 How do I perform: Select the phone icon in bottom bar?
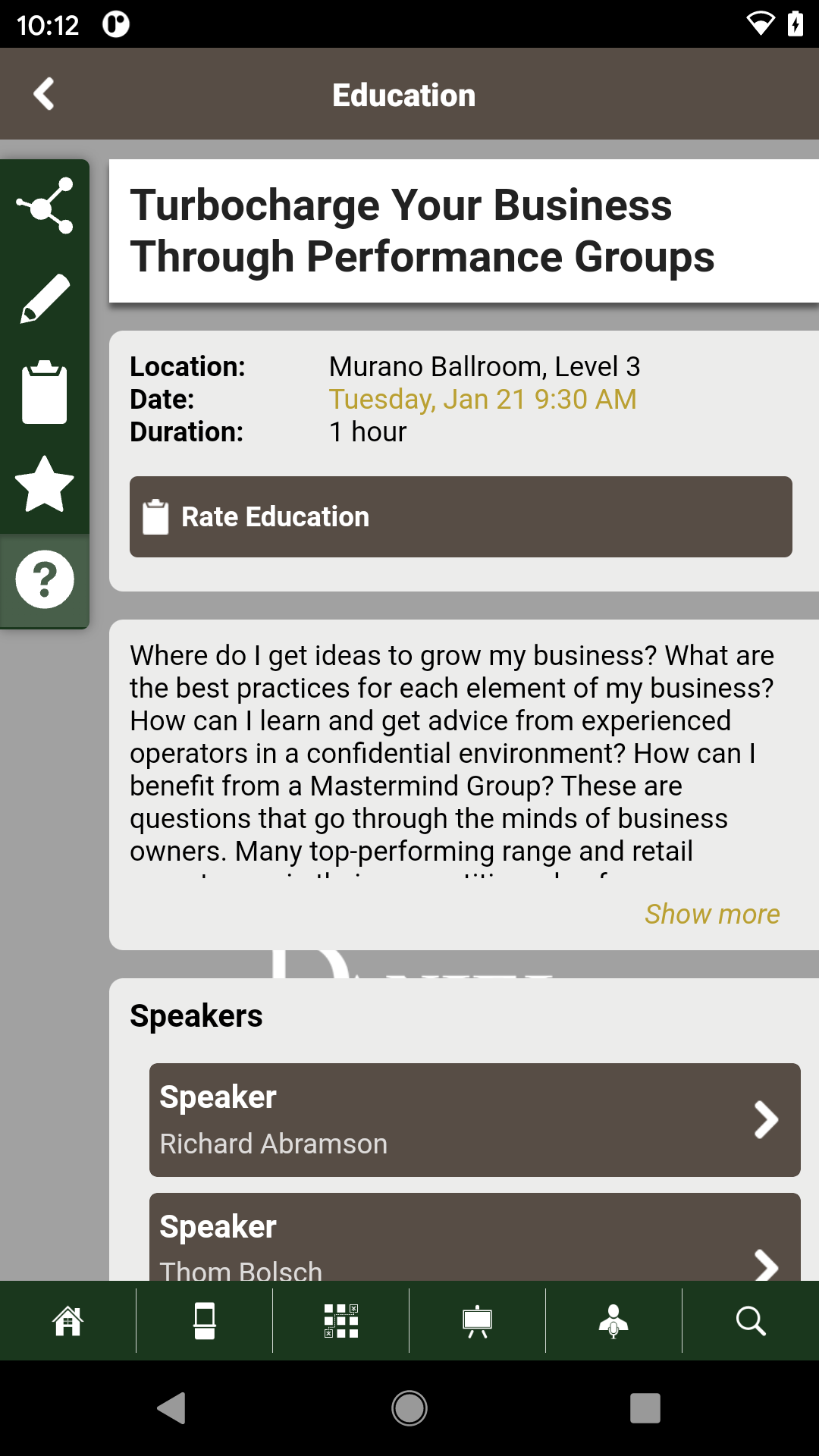pos(205,1321)
